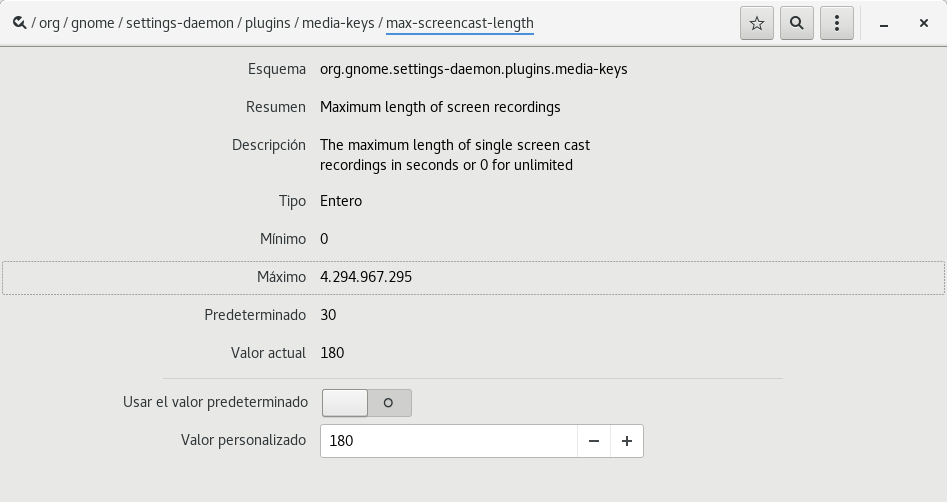Click the 'Valor actual' value 180
This screenshot has width=947, height=502.
[332, 353]
